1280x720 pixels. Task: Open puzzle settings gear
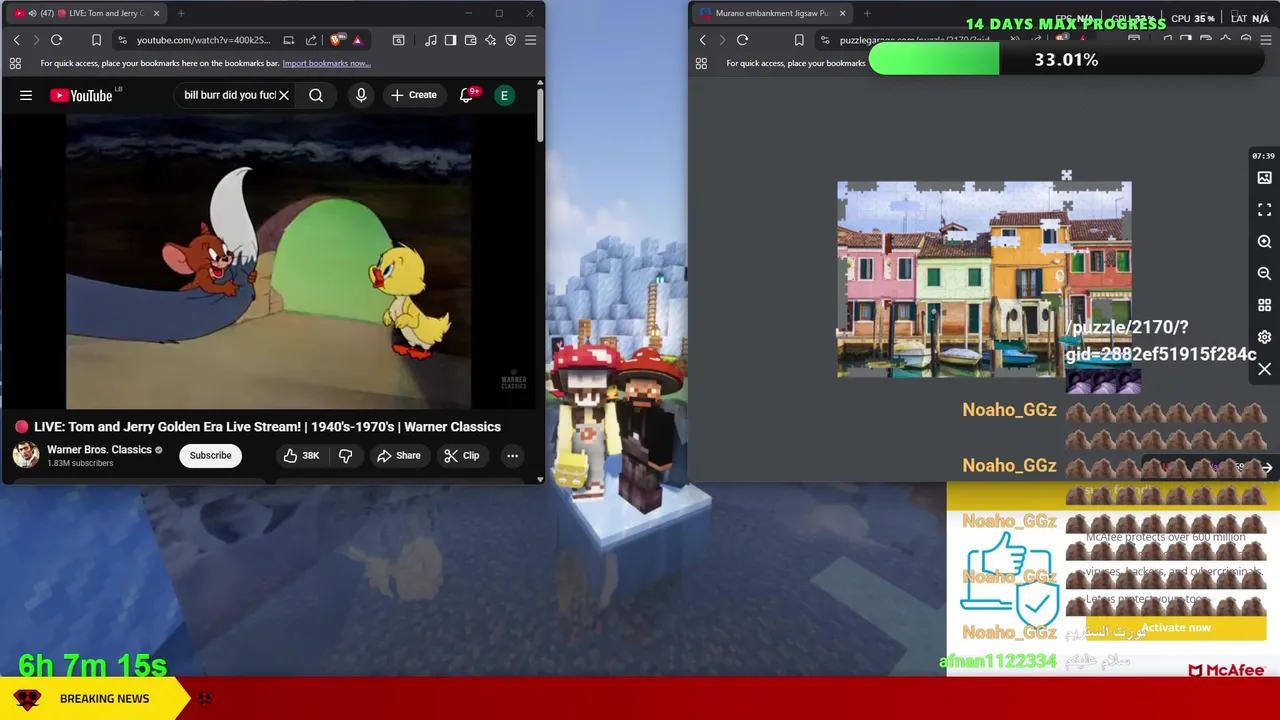point(1264,337)
